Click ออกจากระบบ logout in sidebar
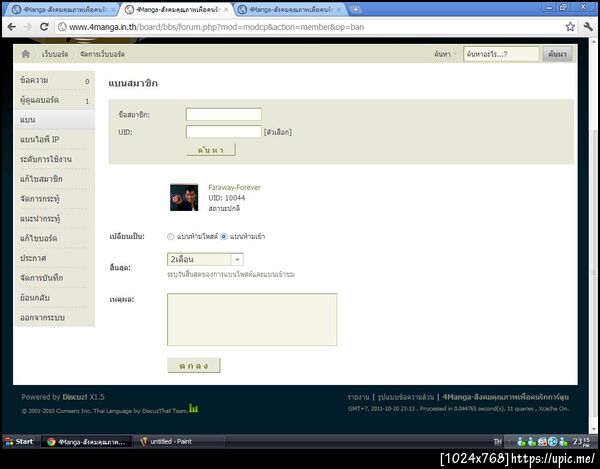This screenshot has height=469, width=600. 54,318
